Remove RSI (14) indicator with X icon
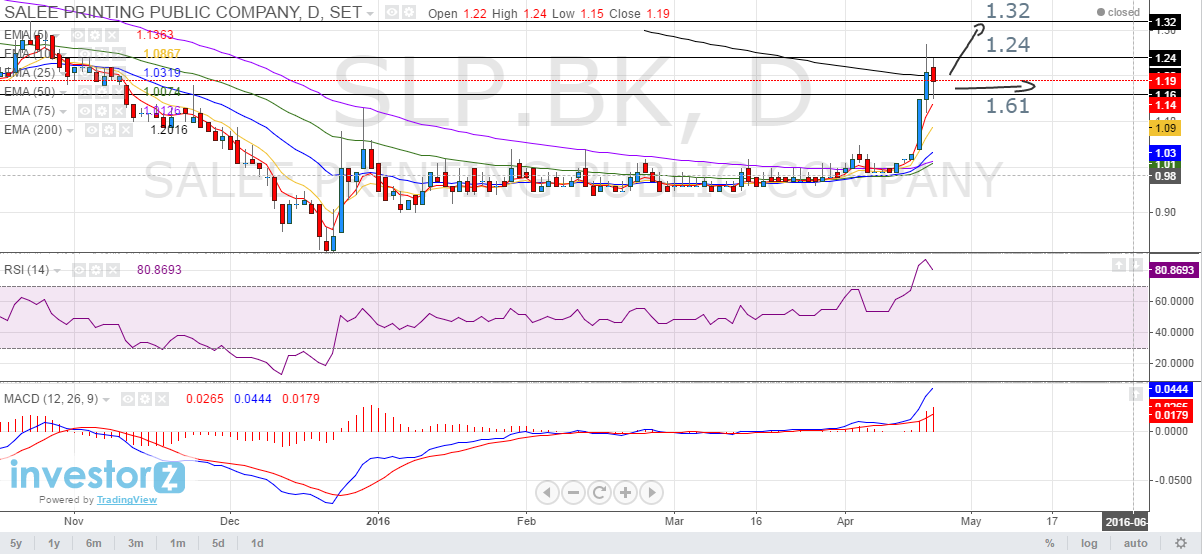 click(x=112, y=270)
